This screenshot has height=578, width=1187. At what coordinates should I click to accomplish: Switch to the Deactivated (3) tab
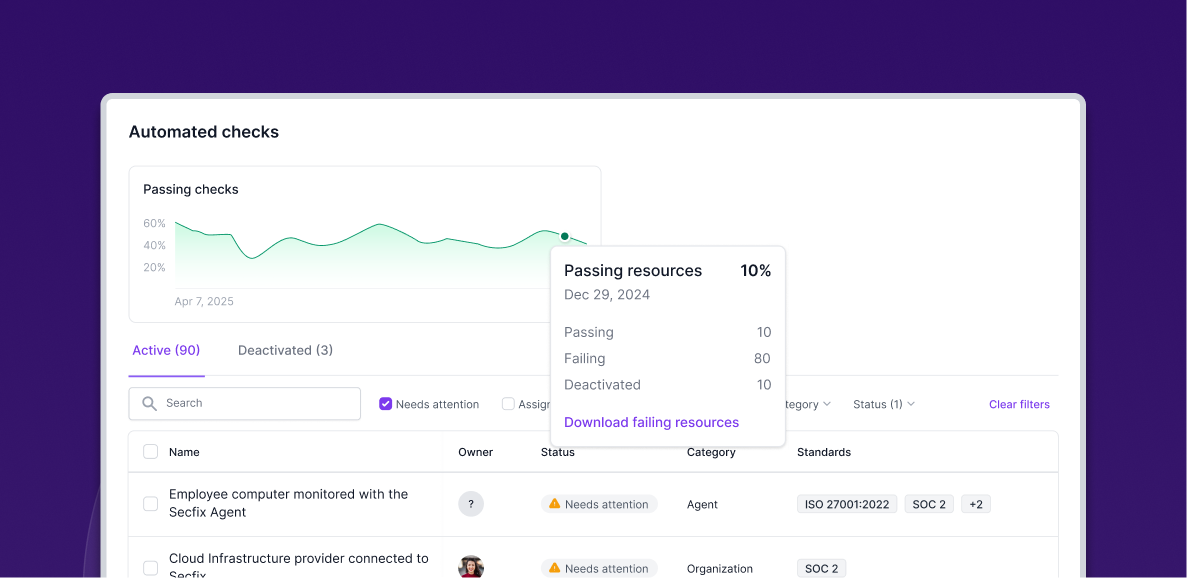click(x=285, y=350)
